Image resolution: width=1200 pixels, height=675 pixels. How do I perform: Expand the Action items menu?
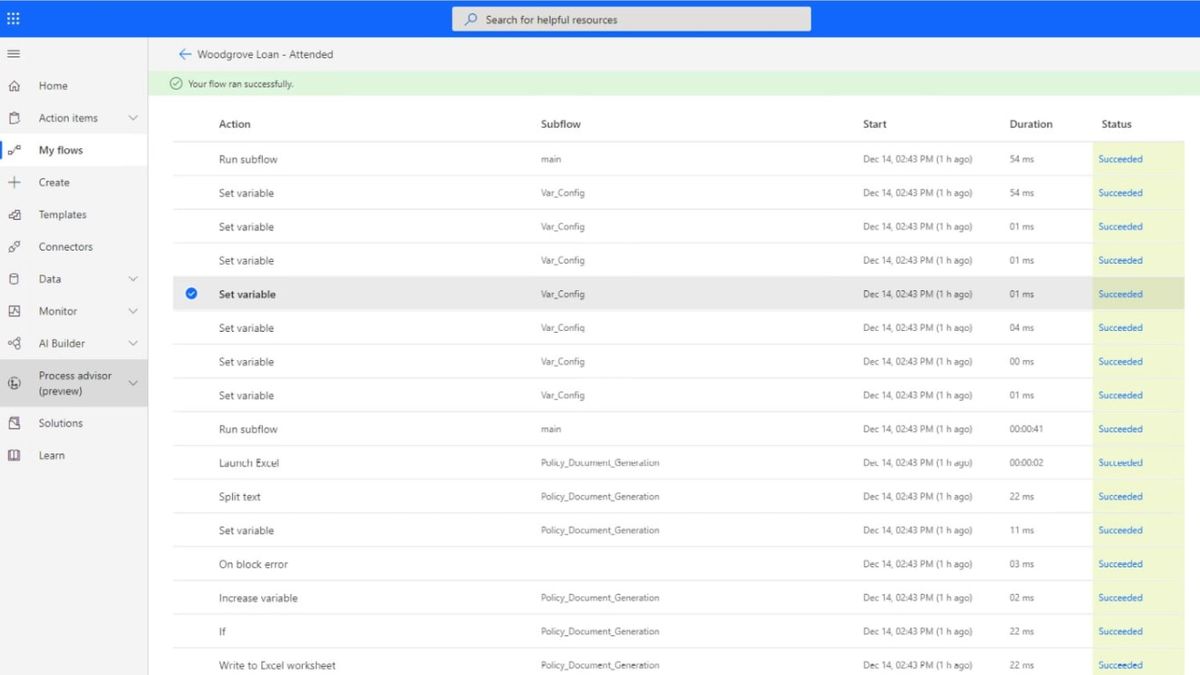click(x=130, y=117)
